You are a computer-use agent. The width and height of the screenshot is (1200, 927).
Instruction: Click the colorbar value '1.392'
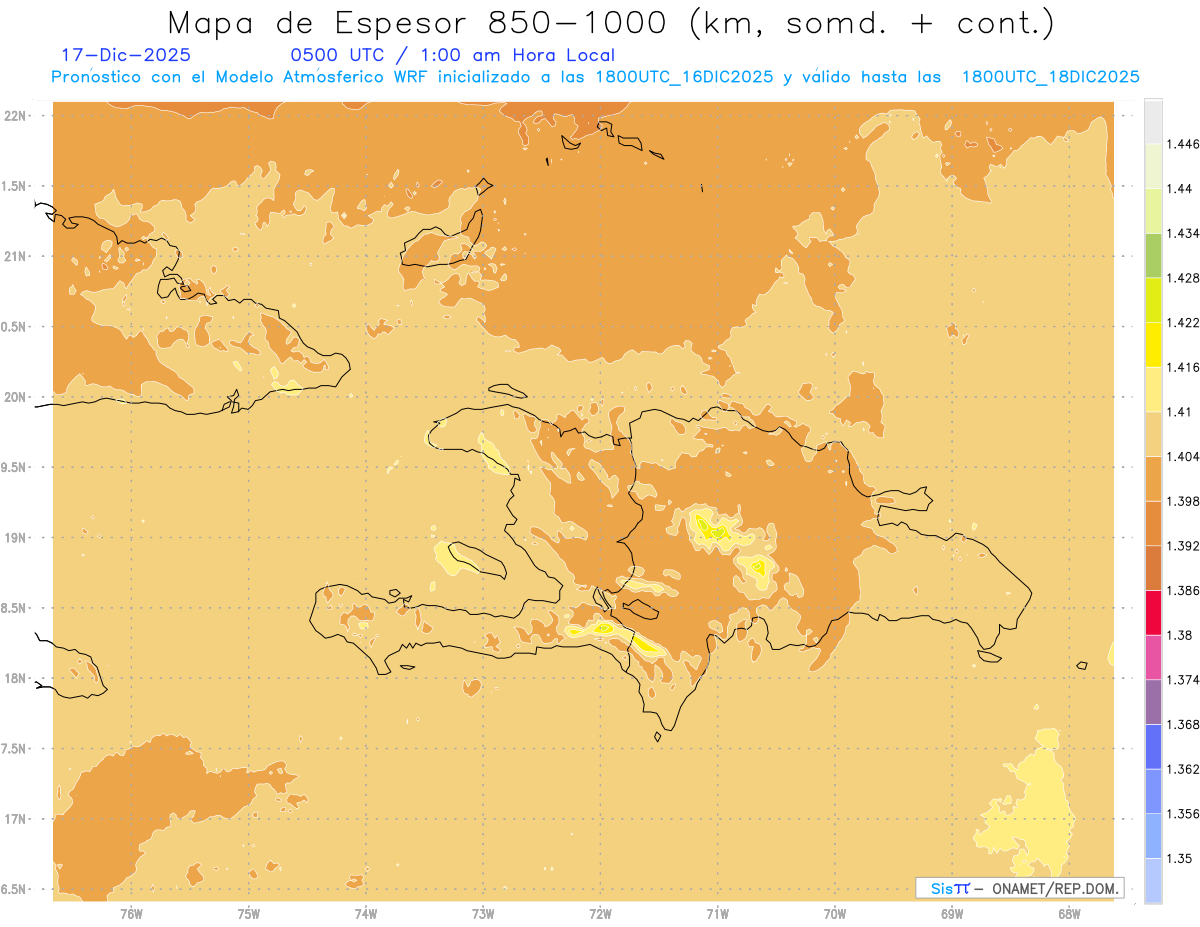[x=1184, y=546]
